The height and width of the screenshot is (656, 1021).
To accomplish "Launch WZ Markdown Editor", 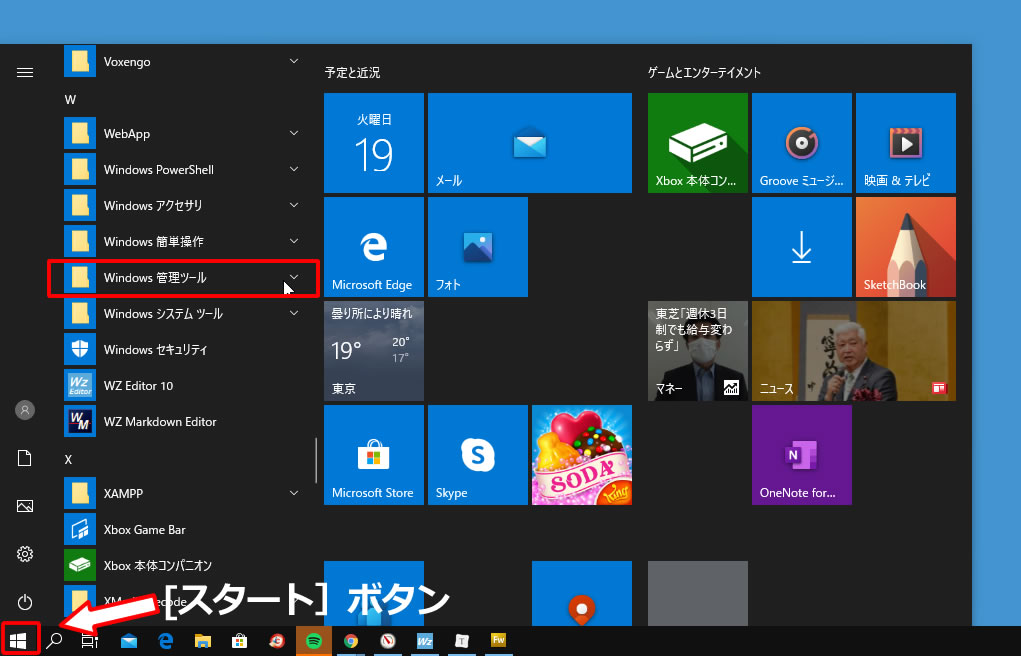I will click(182, 421).
